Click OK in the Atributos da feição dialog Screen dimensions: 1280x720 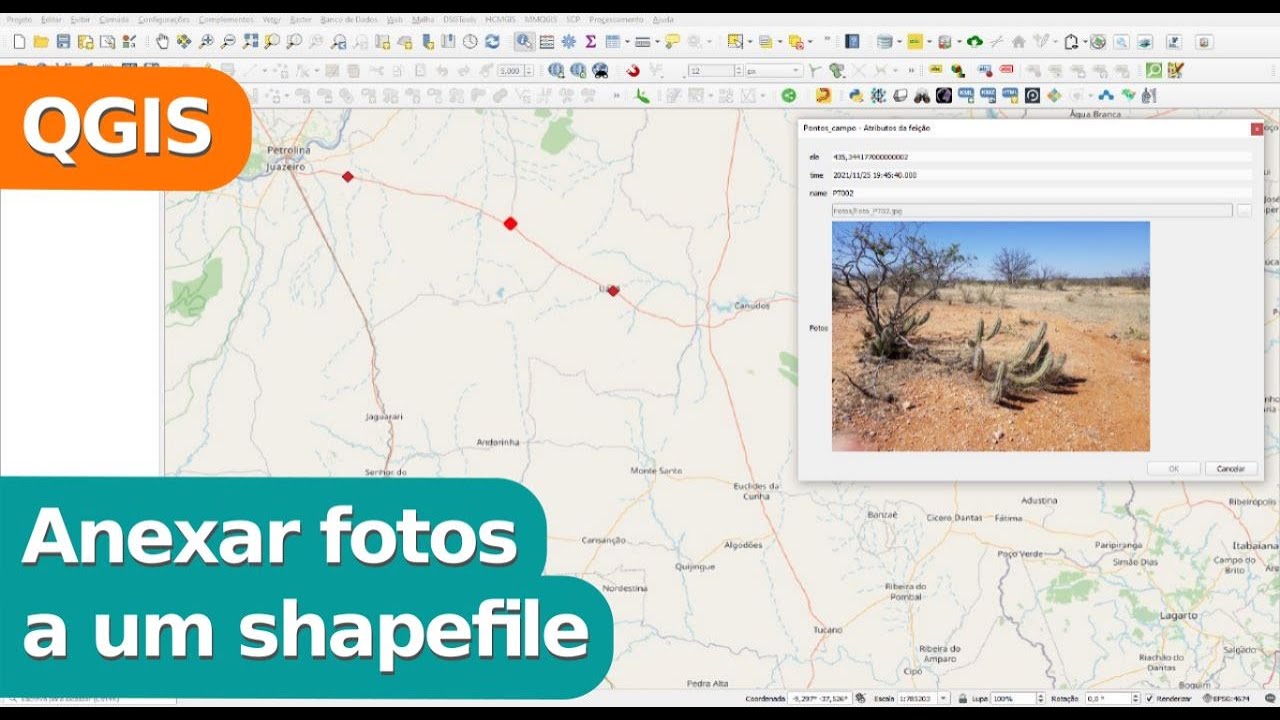click(1173, 468)
